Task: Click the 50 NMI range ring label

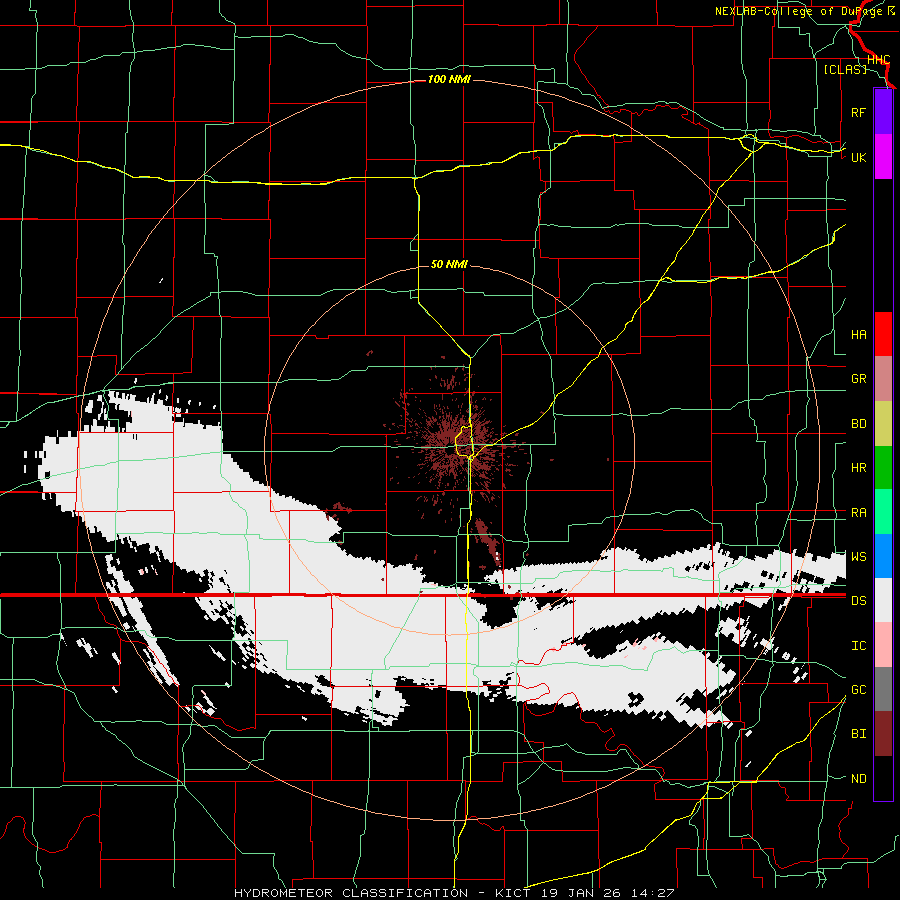Action: [449, 264]
